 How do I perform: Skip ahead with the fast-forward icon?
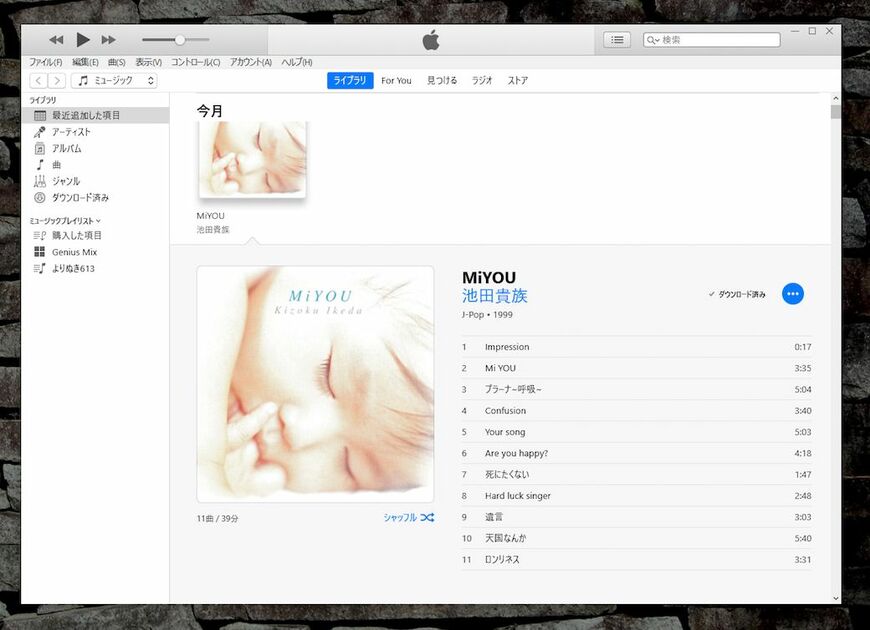click(108, 39)
